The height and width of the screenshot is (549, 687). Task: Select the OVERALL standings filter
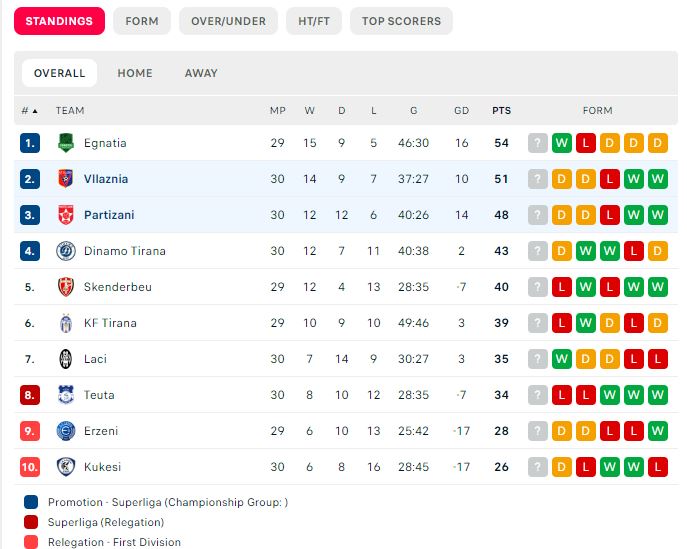60,73
